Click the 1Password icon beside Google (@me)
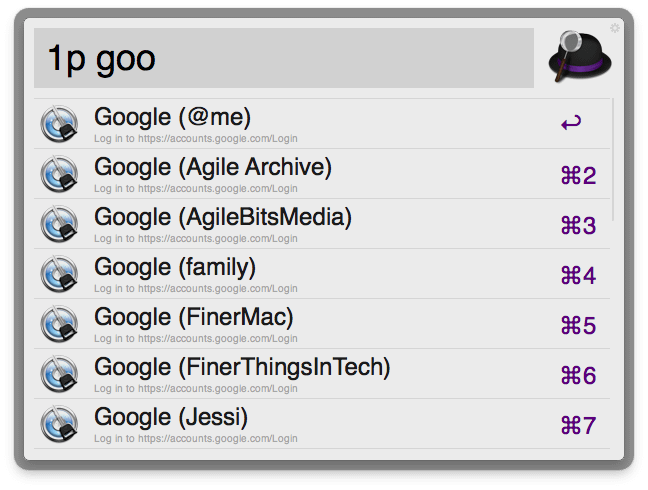Screen dimensions: 648x490 coord(60,124)
